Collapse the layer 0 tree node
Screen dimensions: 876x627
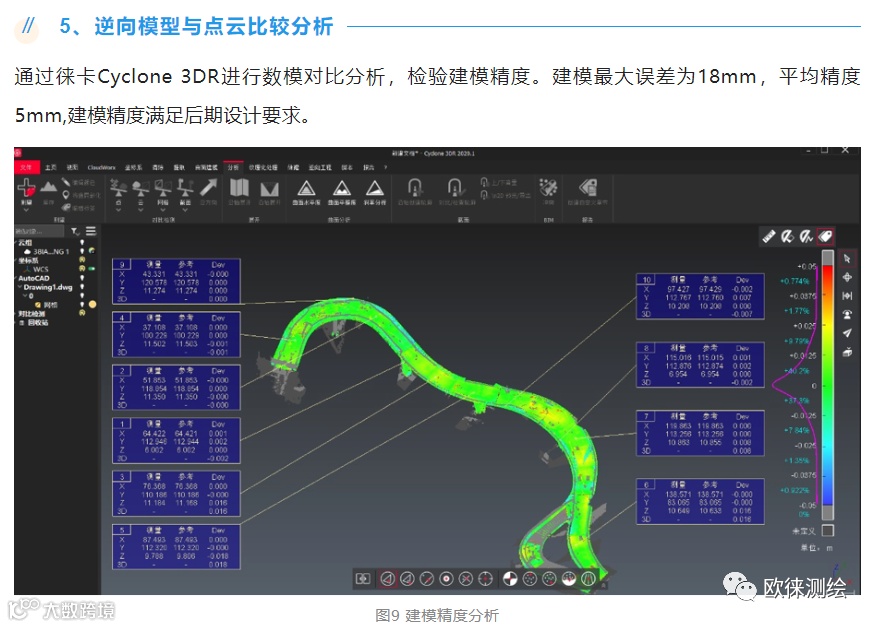click(25, 296)
